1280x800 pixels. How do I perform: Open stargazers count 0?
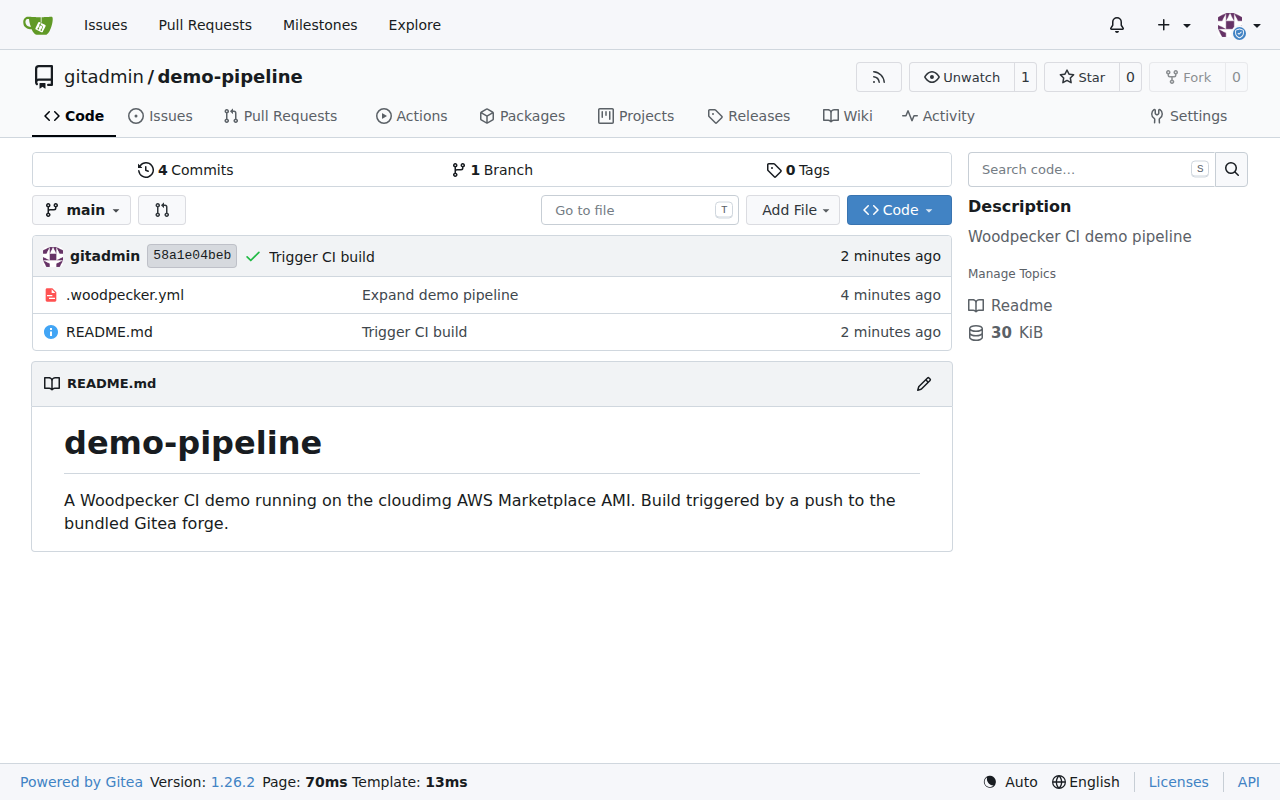click(1130, 77)
